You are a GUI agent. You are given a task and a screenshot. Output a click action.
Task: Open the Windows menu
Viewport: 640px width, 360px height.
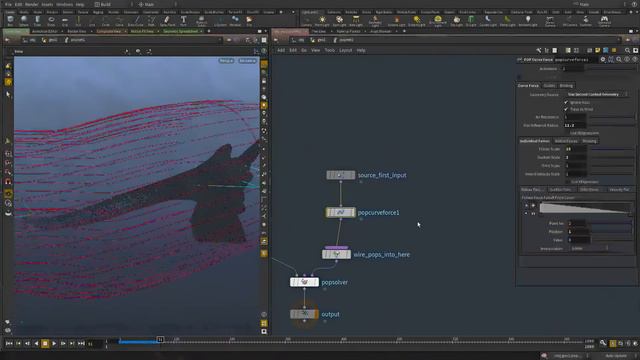tap(64, 4)
